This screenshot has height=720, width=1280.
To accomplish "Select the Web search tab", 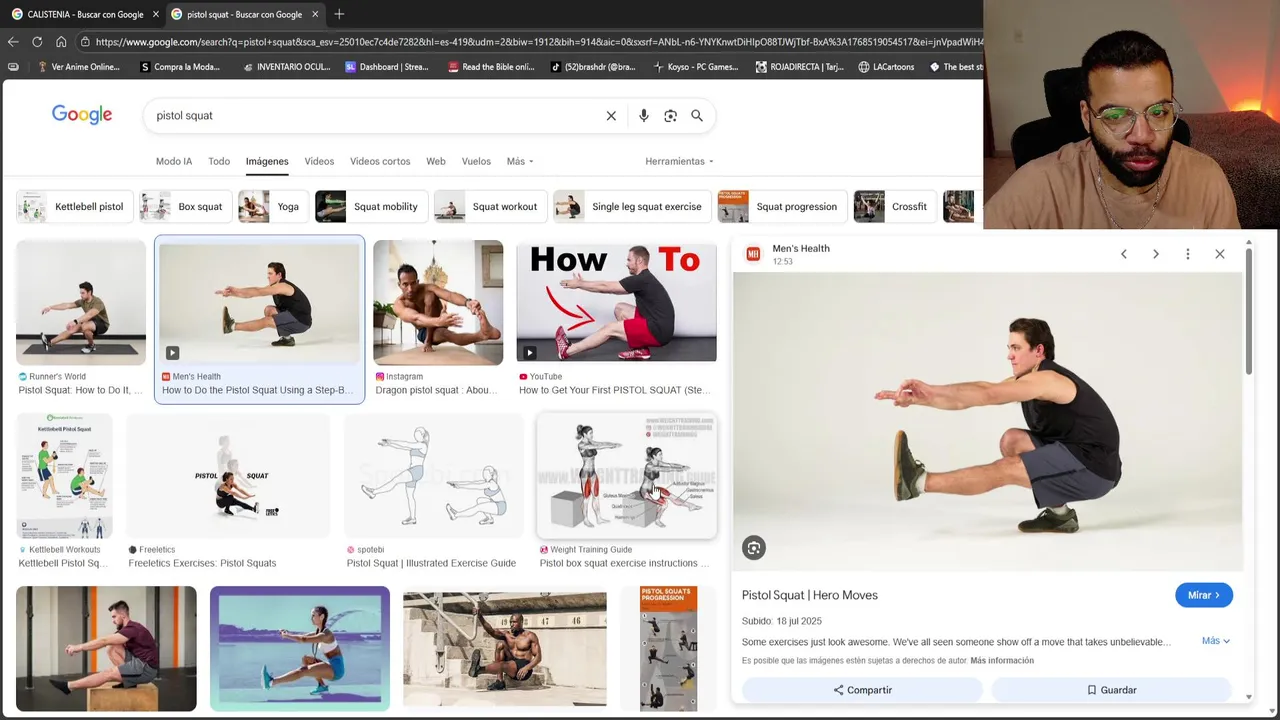I will [x=436, y=161].
